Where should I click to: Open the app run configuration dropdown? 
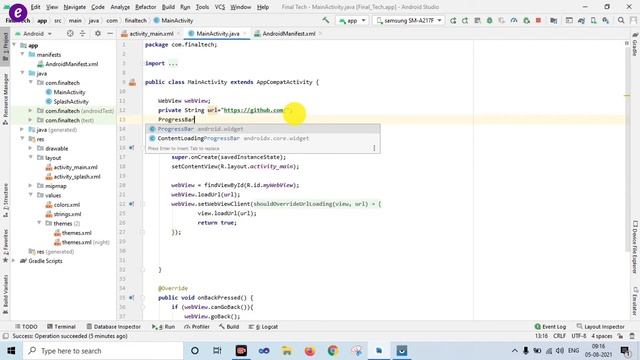point(352,20)
